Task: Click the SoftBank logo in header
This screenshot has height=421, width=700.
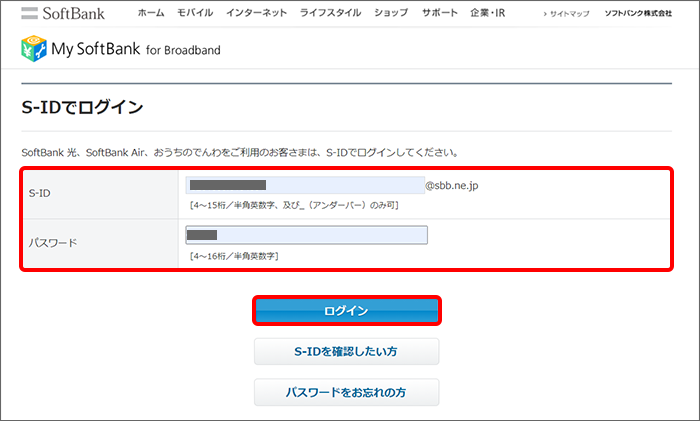Action: tap(62, 13)
